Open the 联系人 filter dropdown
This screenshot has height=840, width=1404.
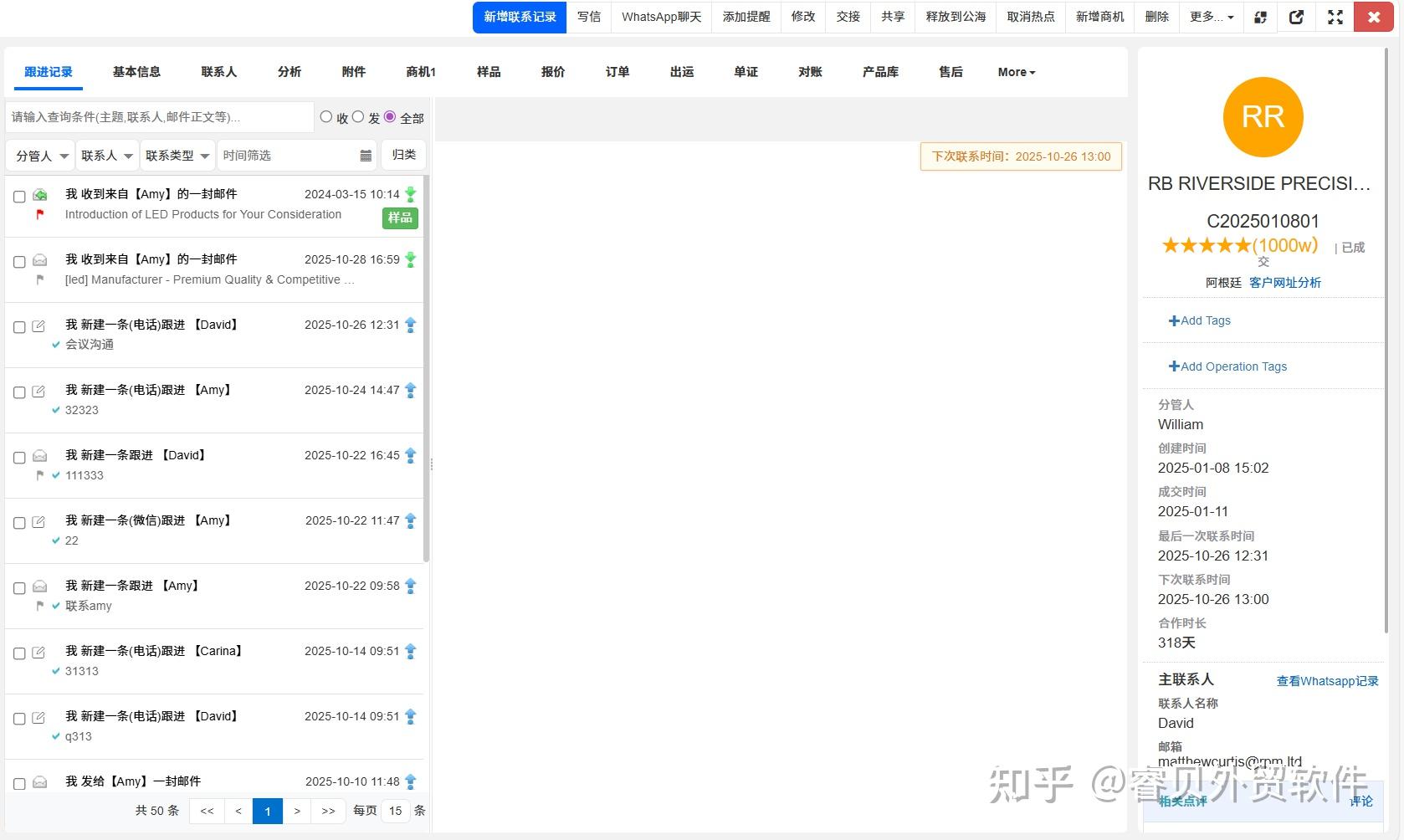[107, 156]
